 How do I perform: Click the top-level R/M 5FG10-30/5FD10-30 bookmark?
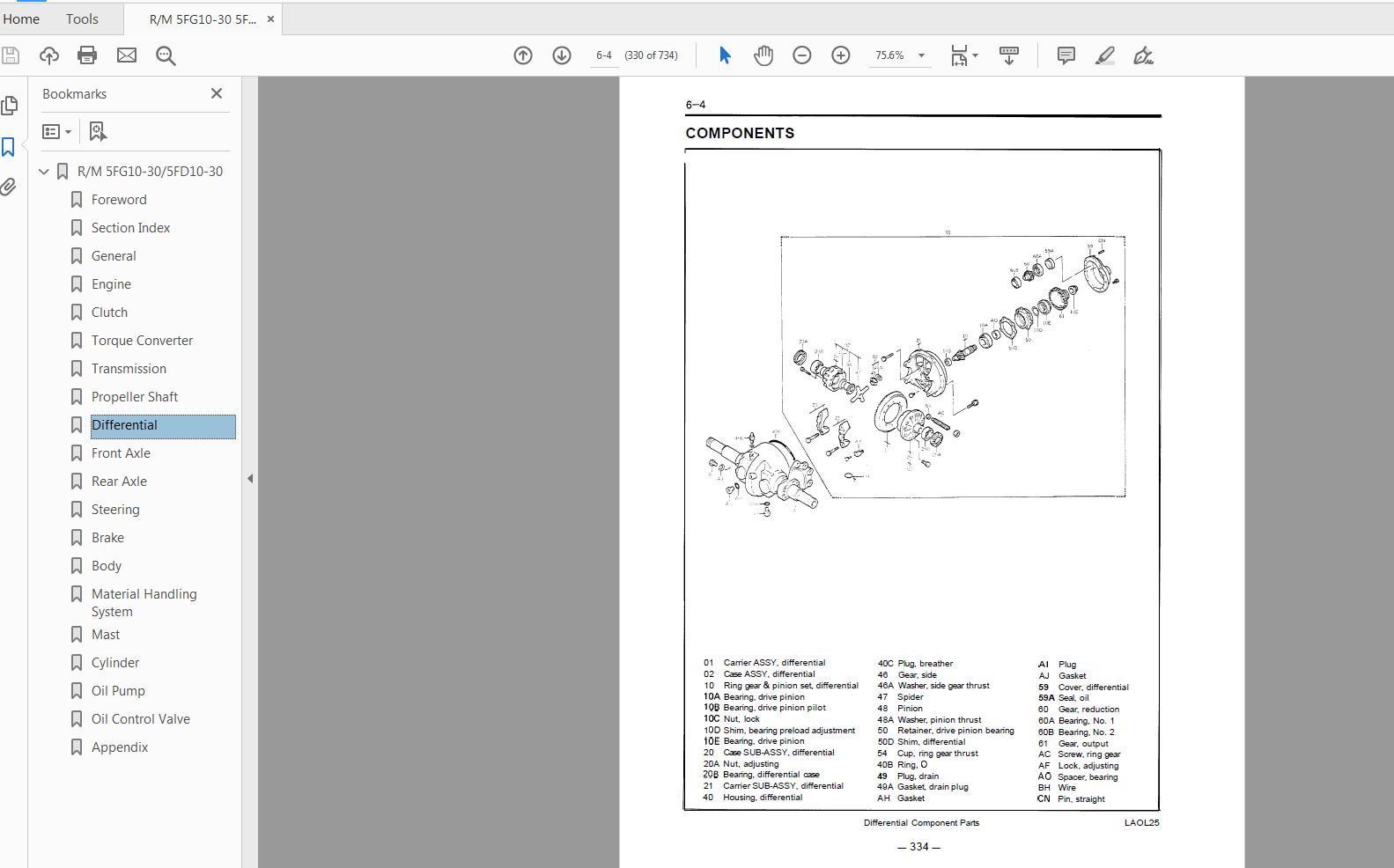[150, 172]
